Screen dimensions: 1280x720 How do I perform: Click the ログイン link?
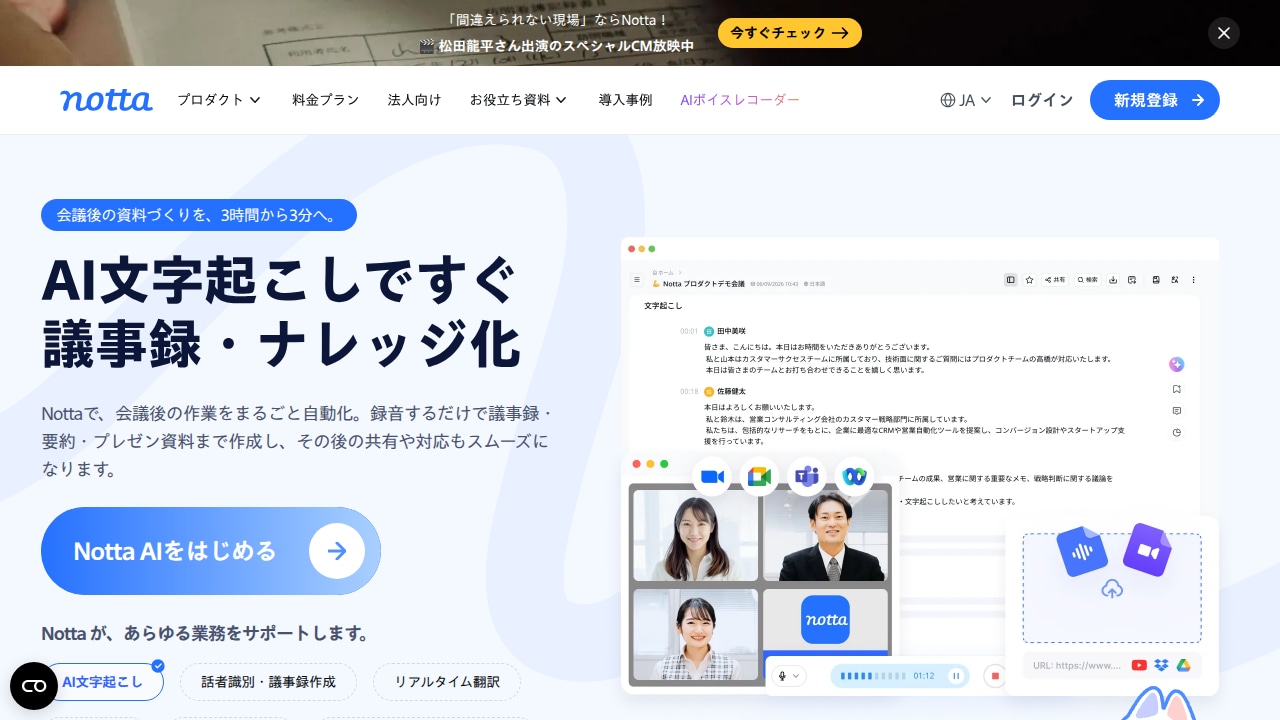[1041, 100]
